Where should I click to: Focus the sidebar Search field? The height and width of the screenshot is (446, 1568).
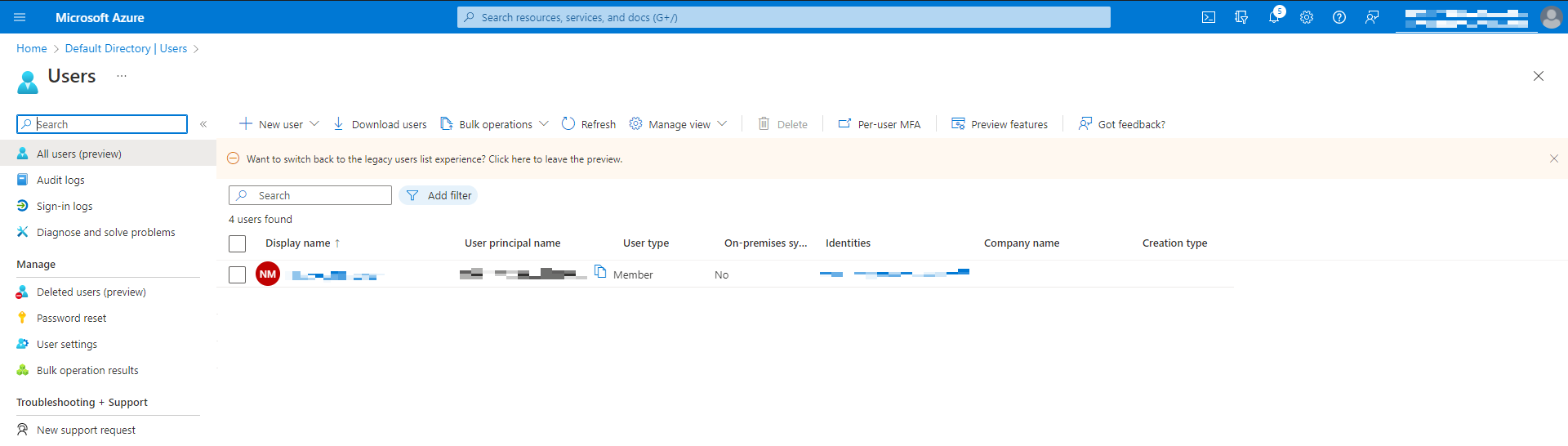coord(102,124)
